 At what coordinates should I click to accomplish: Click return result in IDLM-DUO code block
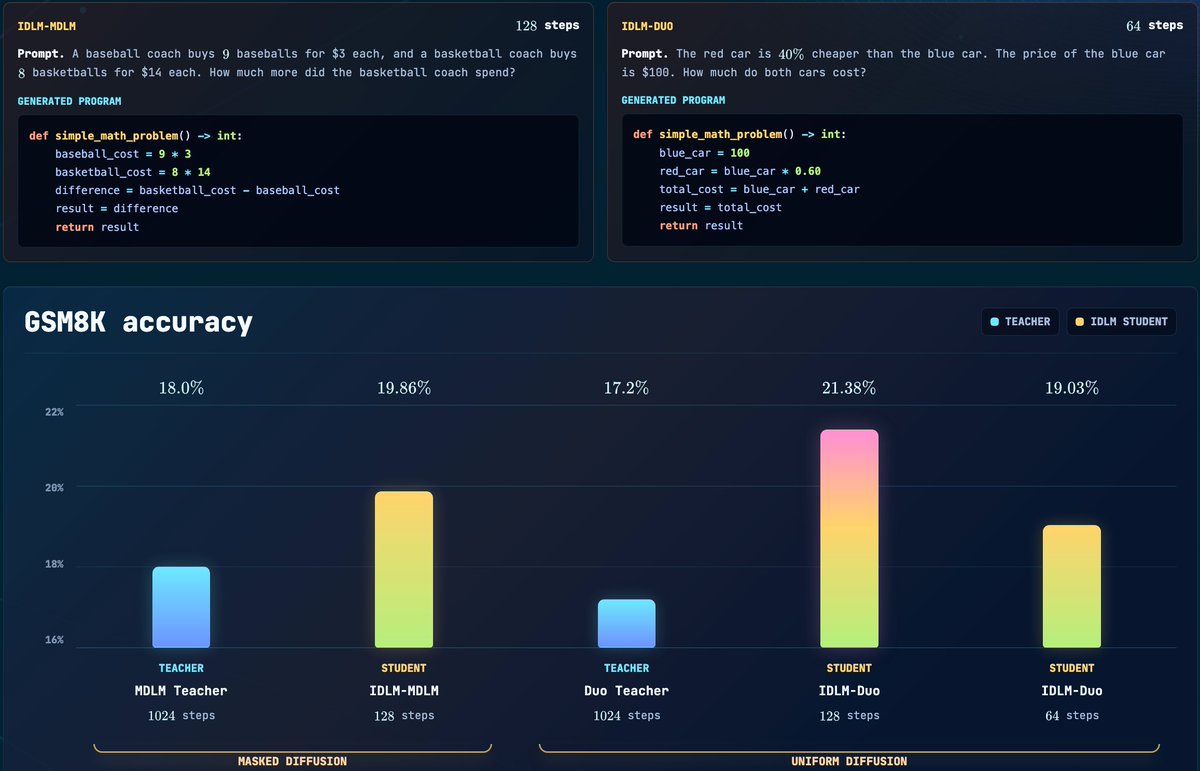coord(701,226)
